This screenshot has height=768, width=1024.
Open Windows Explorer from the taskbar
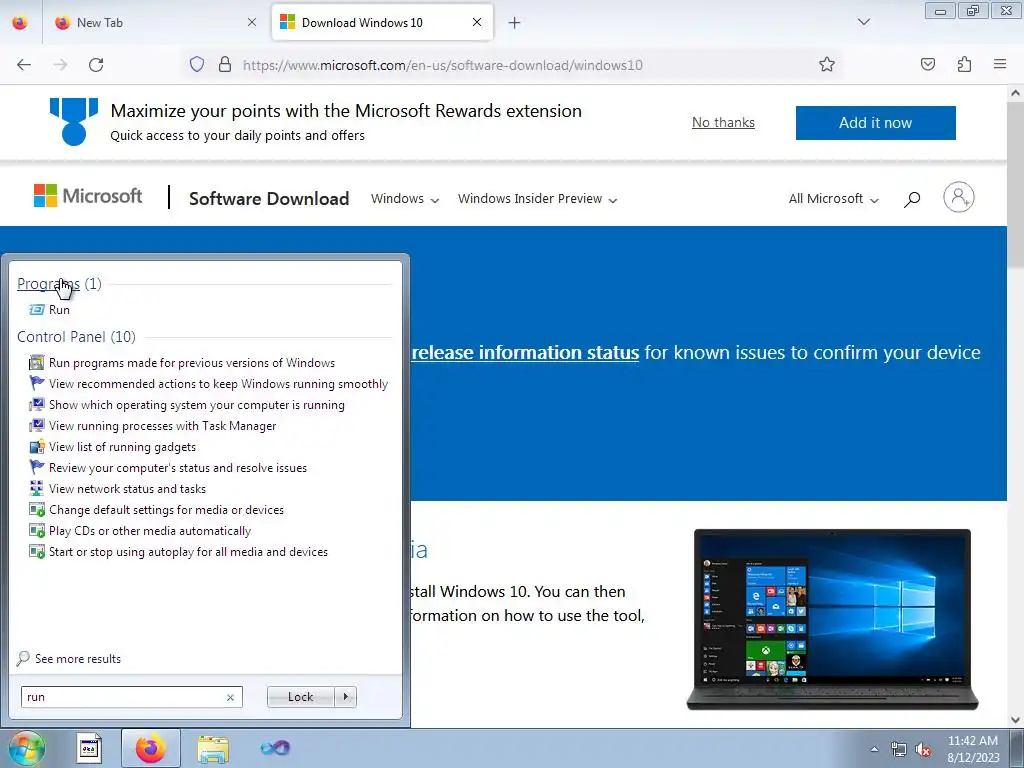pos(213,748)
